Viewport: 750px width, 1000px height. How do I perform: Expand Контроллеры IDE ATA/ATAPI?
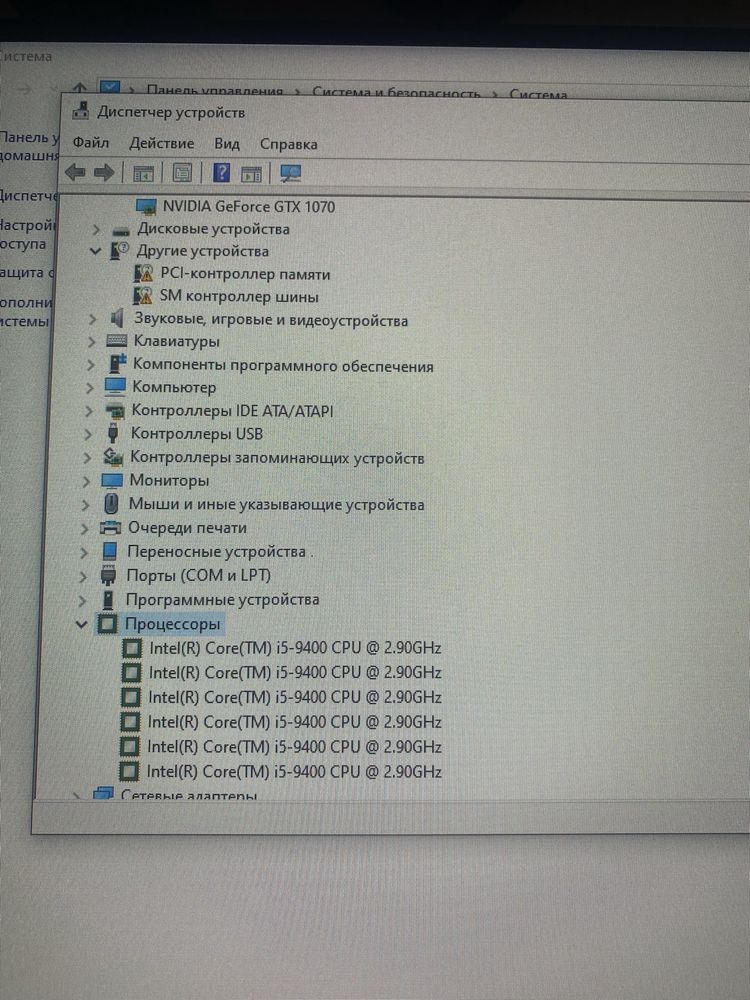tap(89, 411)
